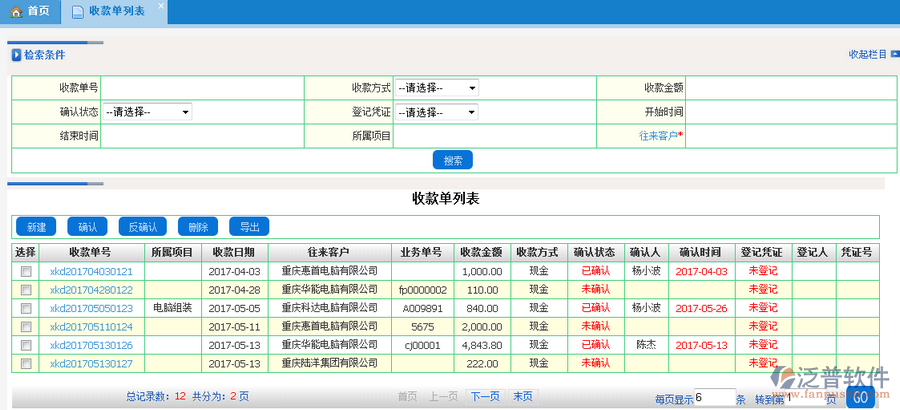
Task: Click the home icon on 首页 tab
Action: tap(16, 12)
